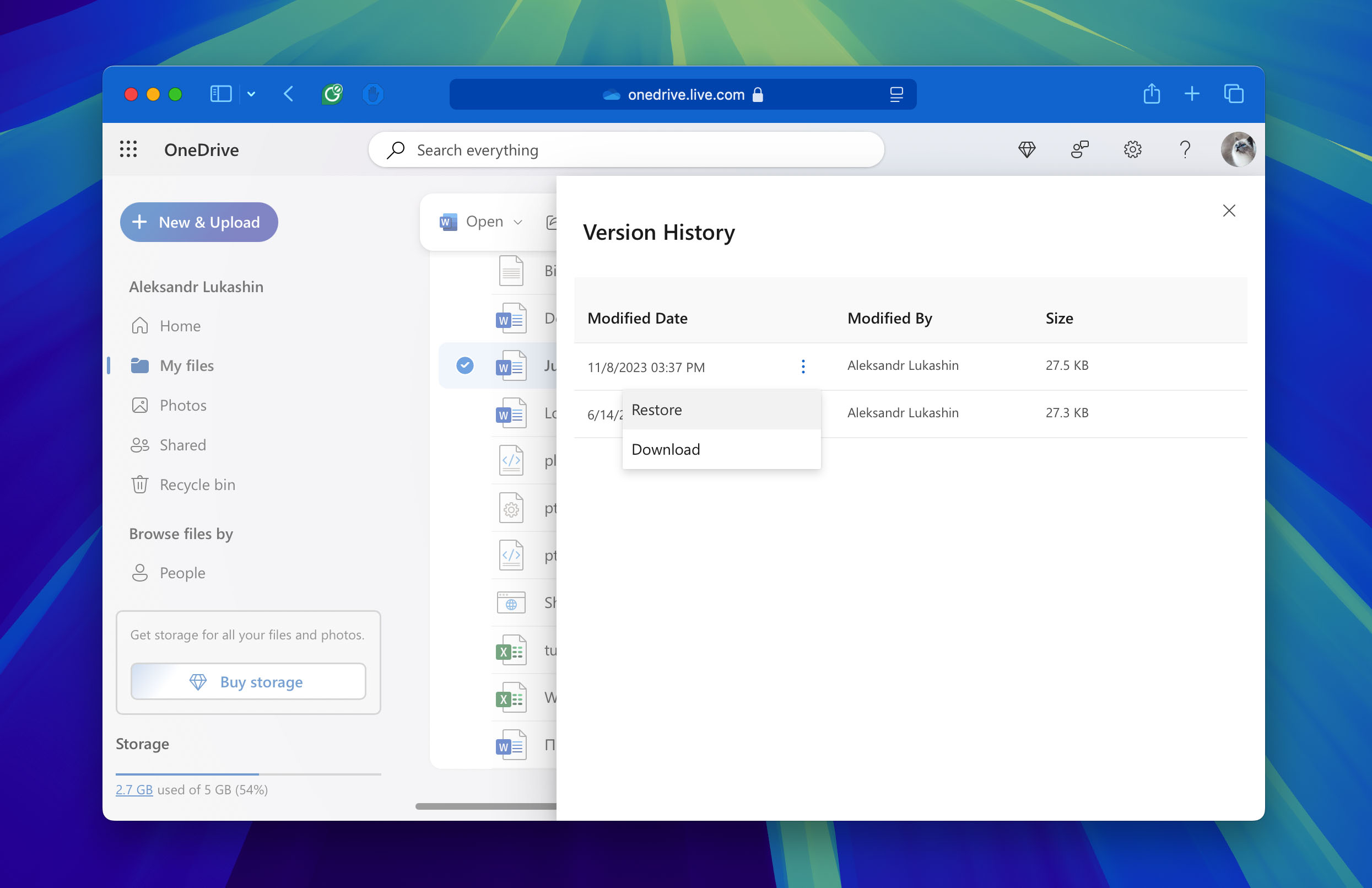Click Safari share icon in toolbar

click(x=1151, y=94)
